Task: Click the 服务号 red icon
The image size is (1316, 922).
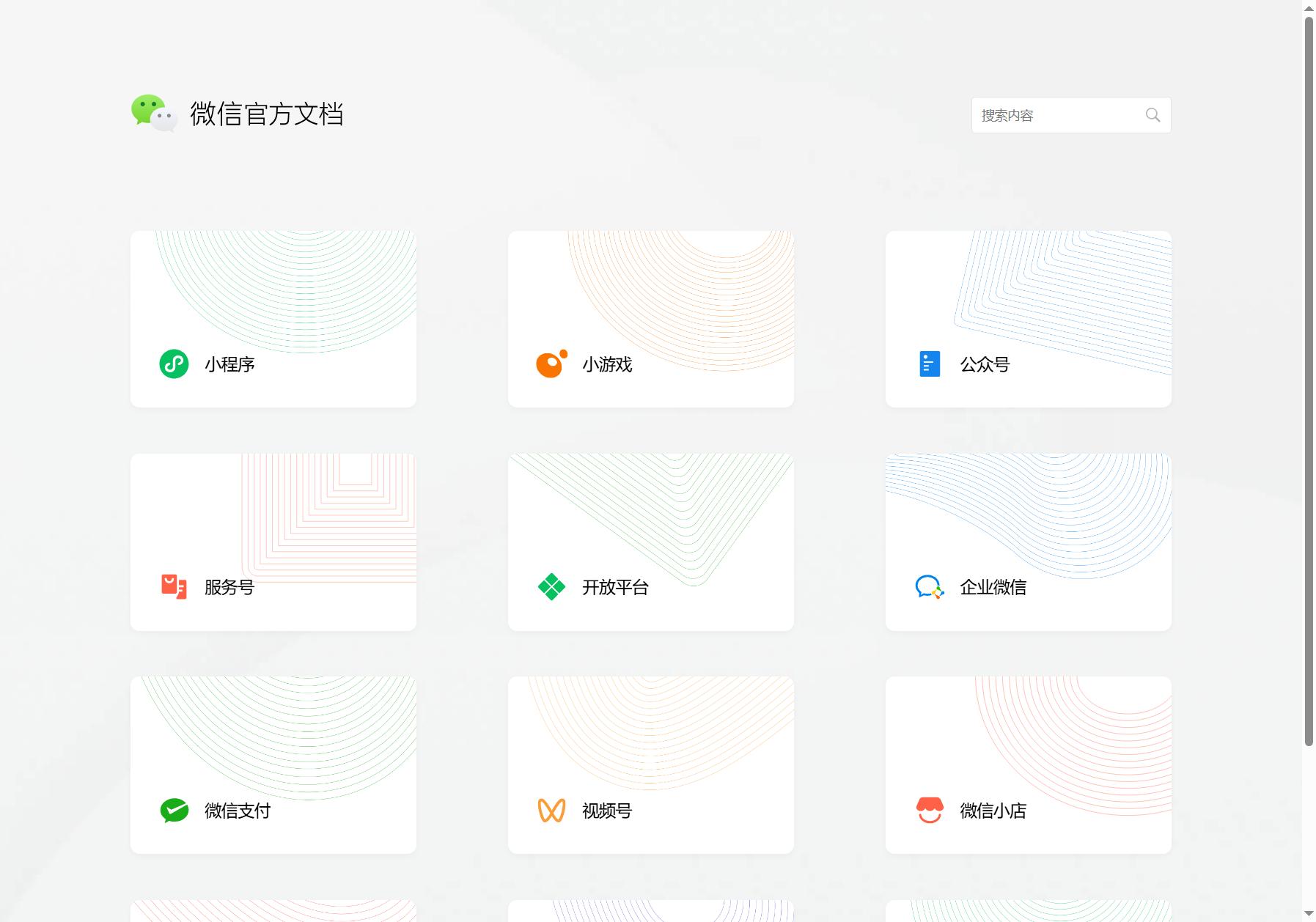Action: pos(174,586)
